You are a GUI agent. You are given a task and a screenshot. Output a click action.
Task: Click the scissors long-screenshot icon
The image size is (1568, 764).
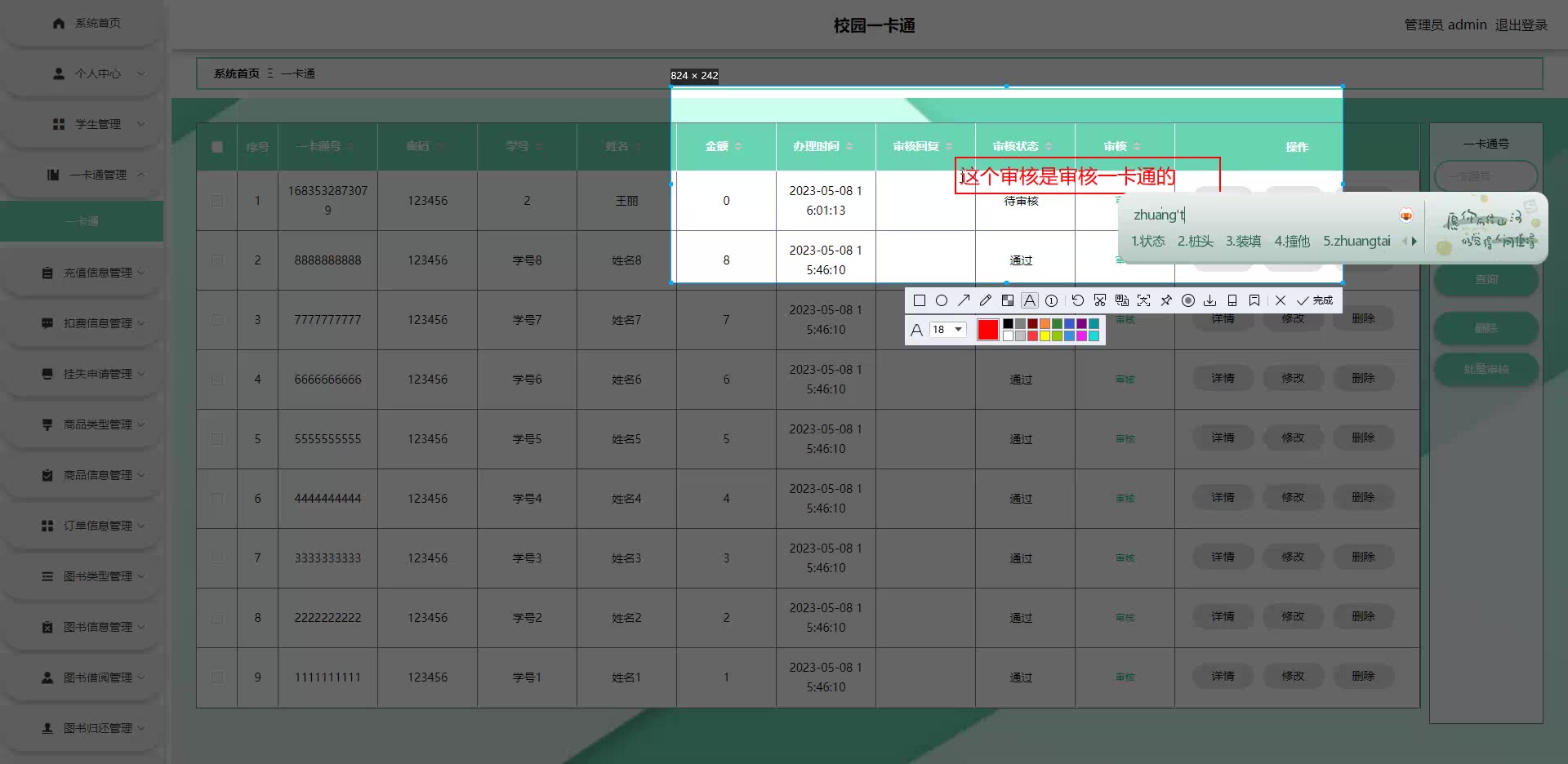pos(1100,300)
